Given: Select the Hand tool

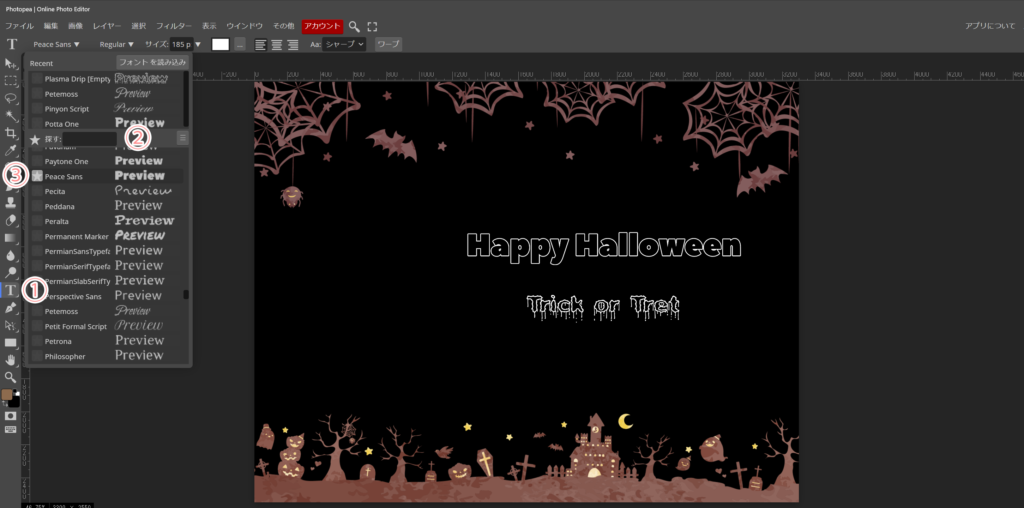Looking at the screenshot, I should coord(11,359).
